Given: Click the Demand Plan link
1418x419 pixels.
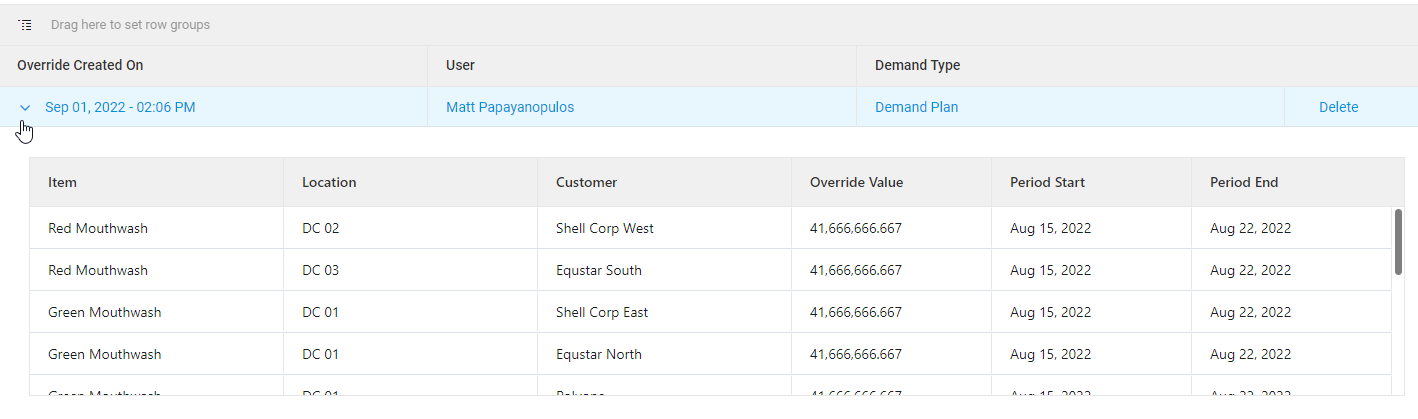Looking at the screenshot, I should coord(916,107).
